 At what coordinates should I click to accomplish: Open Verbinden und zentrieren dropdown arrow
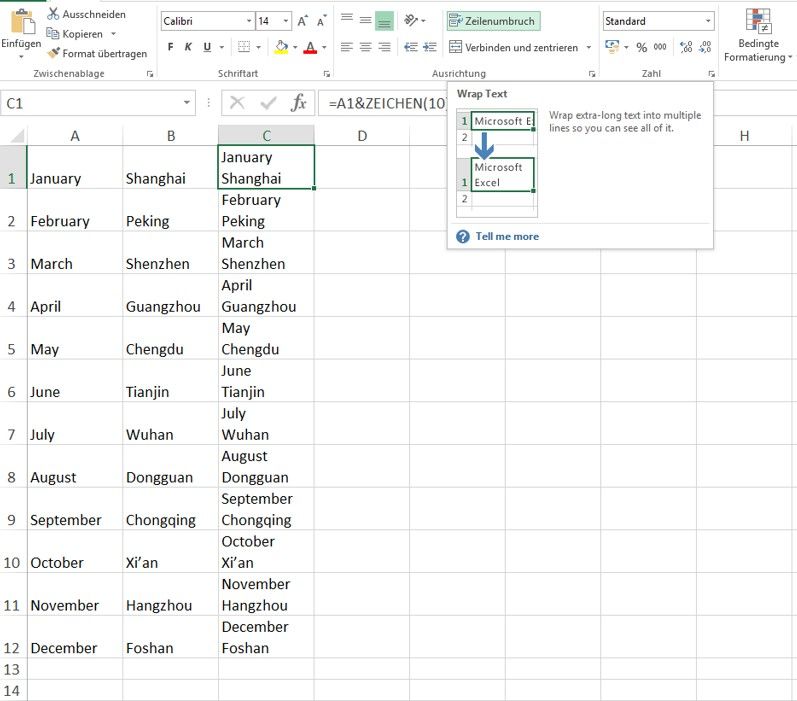[x=589, y=47]
